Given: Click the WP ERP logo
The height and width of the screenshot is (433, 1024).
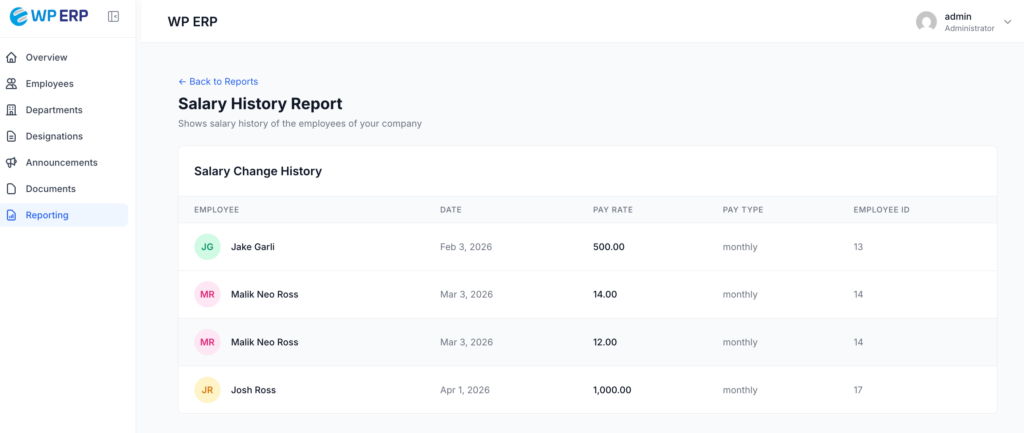Looking at the screenshot, I should click(48, 17).
